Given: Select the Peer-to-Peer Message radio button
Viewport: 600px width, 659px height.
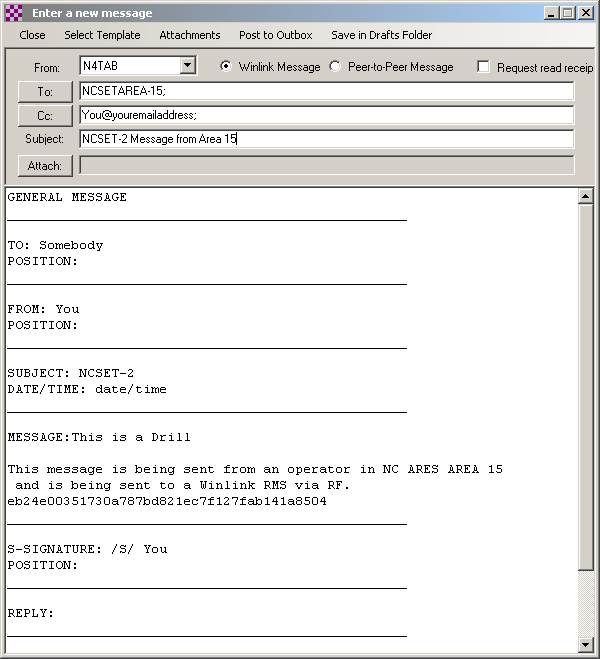Looking at the screenshot, I should coord(335,66).
